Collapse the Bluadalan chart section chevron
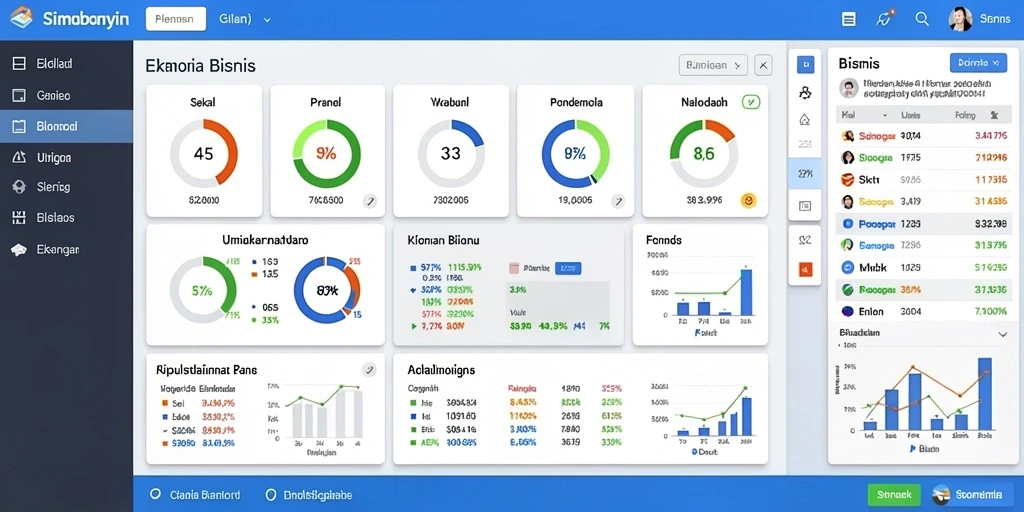 [1003, 334]
